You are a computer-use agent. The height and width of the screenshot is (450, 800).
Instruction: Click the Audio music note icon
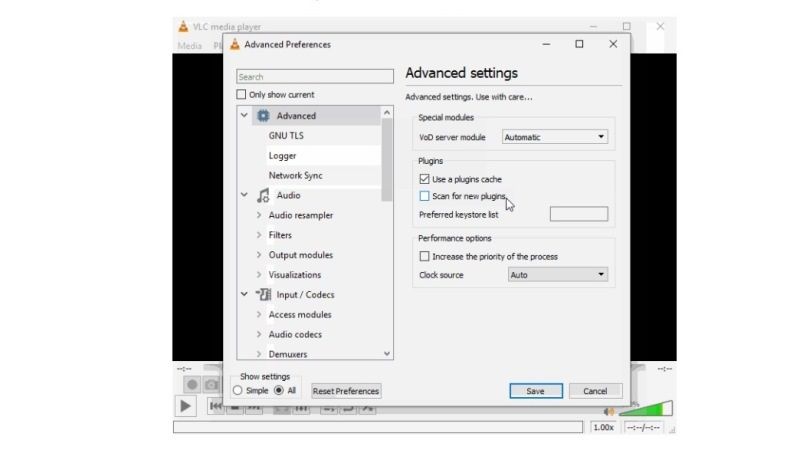pos(263,195)
